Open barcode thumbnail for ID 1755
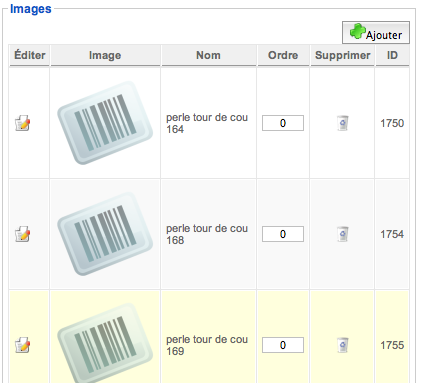Viewport: 424px width, 383px height. [105, 343]
